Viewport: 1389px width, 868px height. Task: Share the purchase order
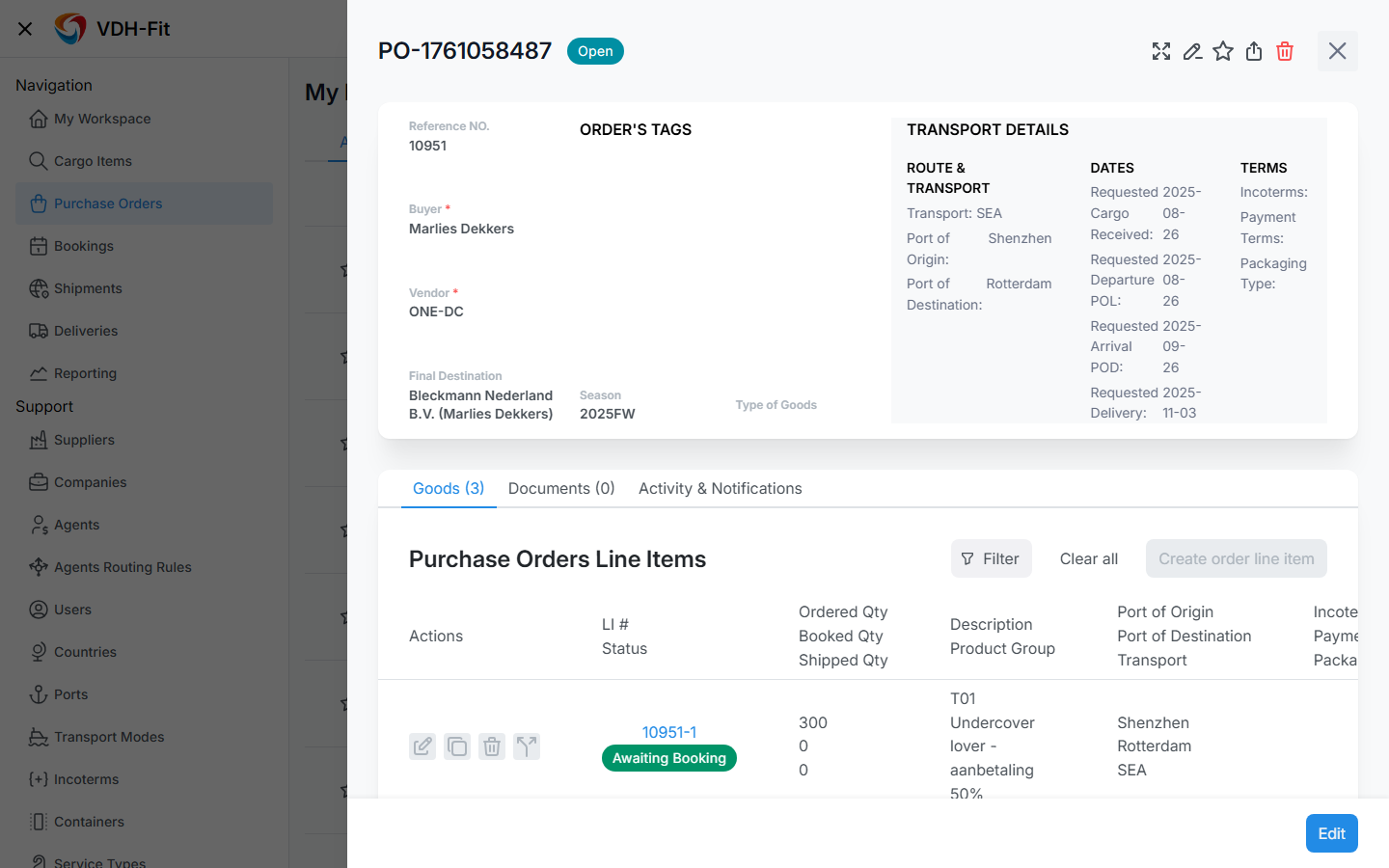click(x=1254, y=51)
